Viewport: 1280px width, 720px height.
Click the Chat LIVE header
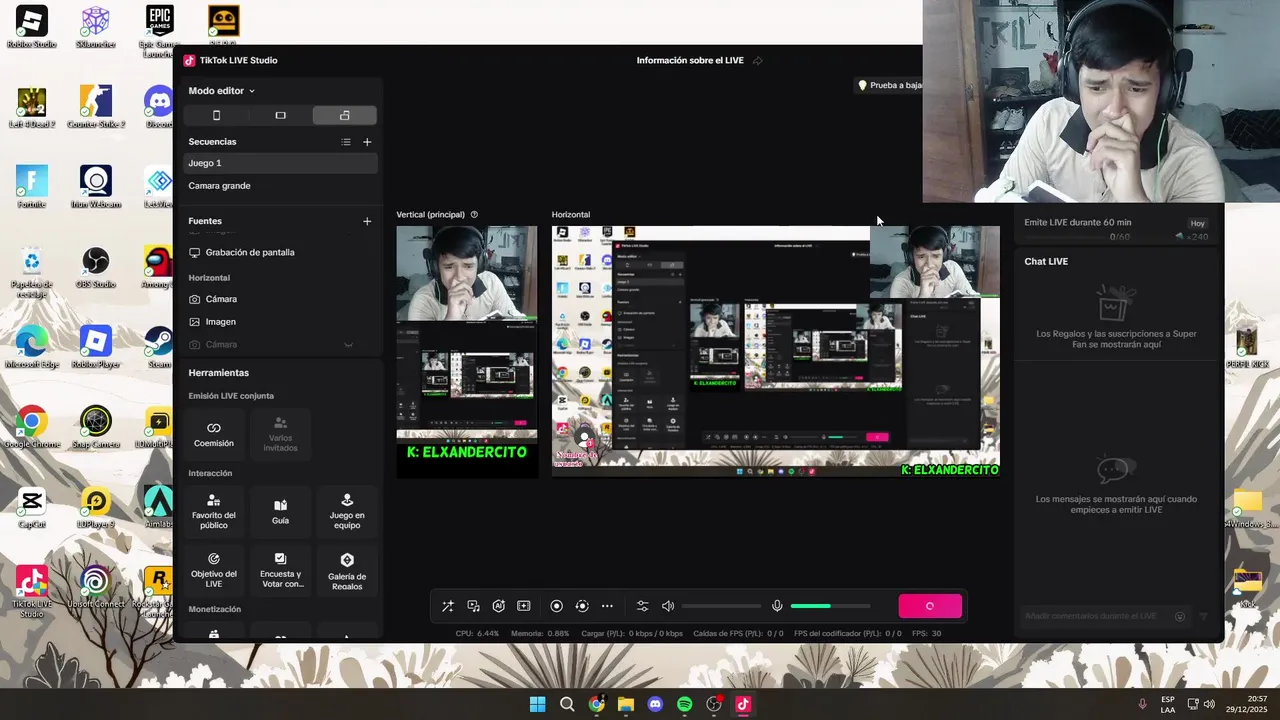coord(1046,262)
